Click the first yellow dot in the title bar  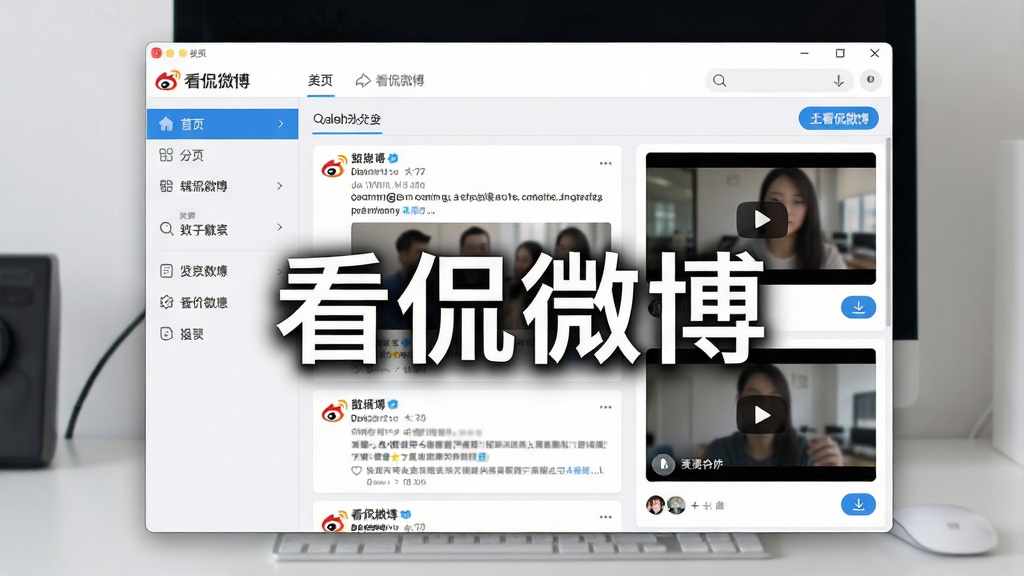click(x=170, y=53)
